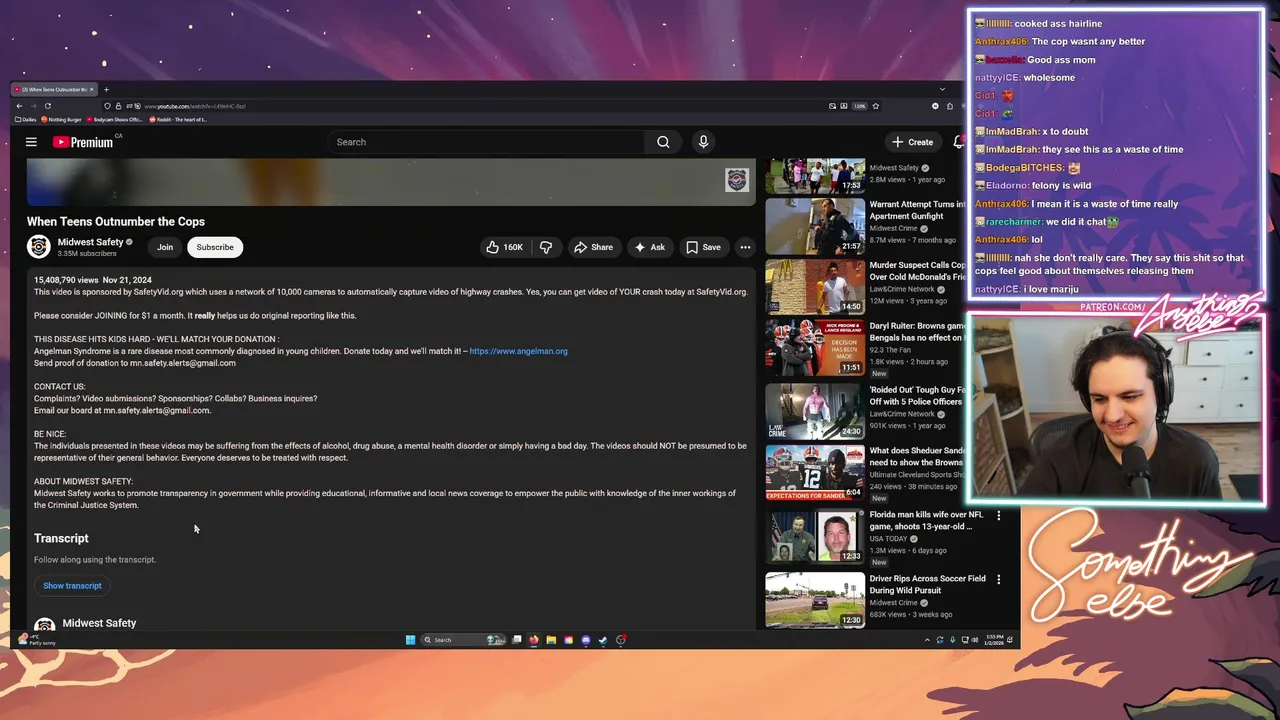Open File Explorer from the taskbar
The width and height of the screenshot is (1280, 720).
tap(551, 640)
